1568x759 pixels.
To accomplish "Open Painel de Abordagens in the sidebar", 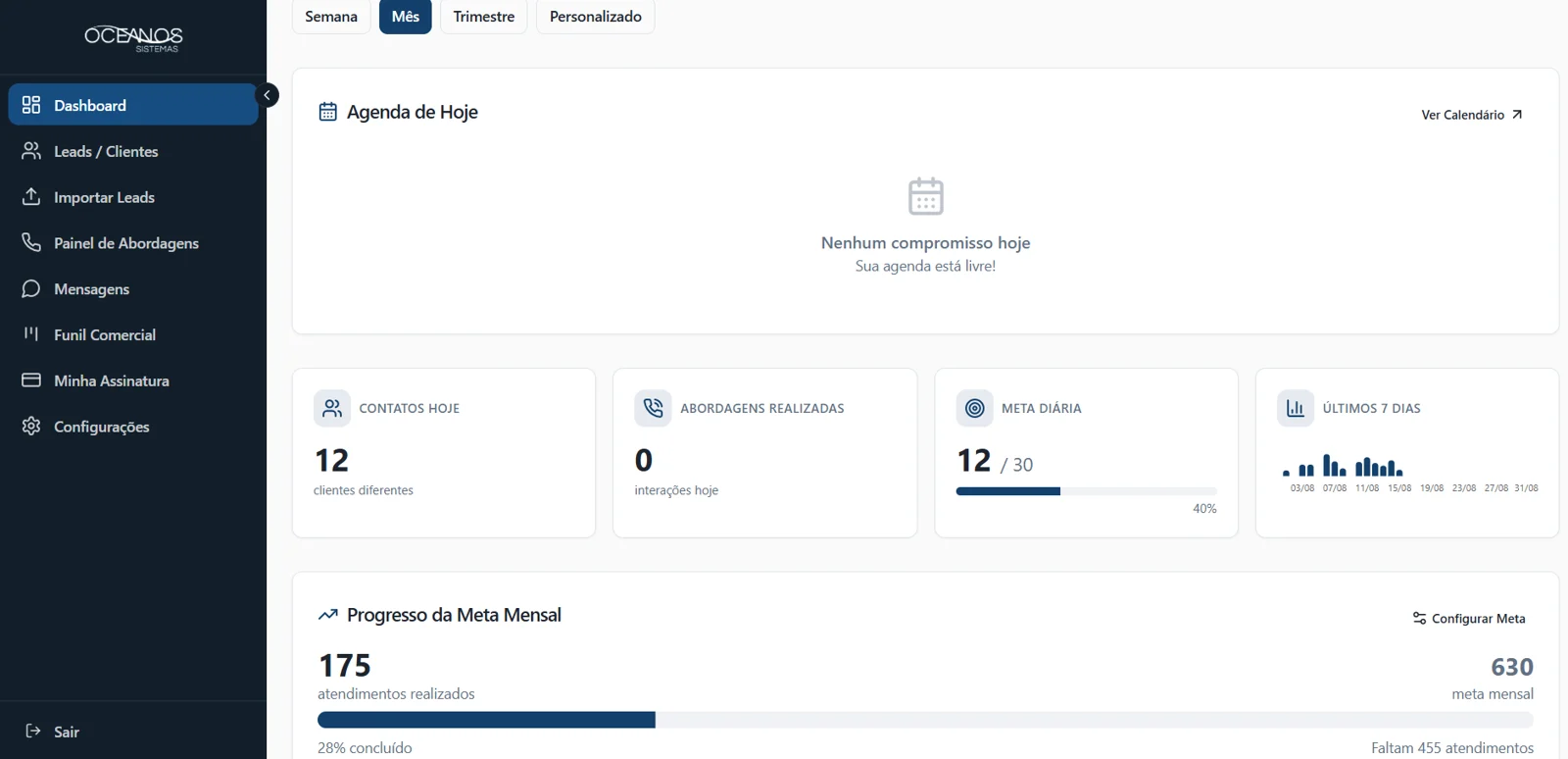I will [133, 243].
